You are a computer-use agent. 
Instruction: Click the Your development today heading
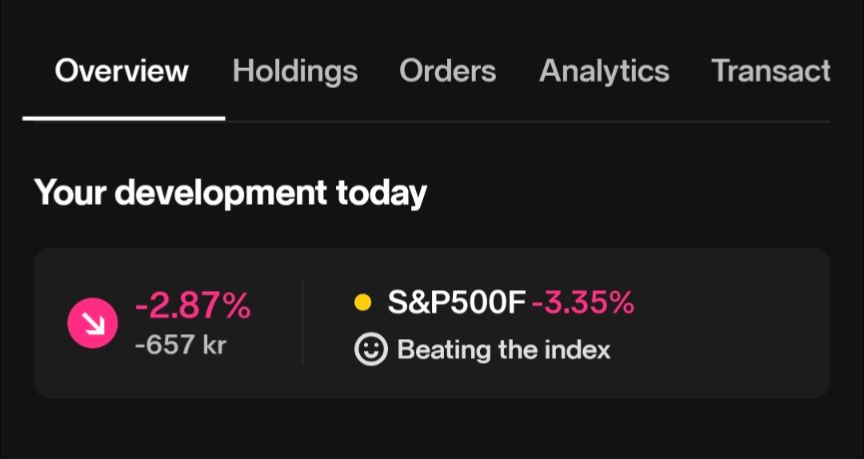coord(230,192)
